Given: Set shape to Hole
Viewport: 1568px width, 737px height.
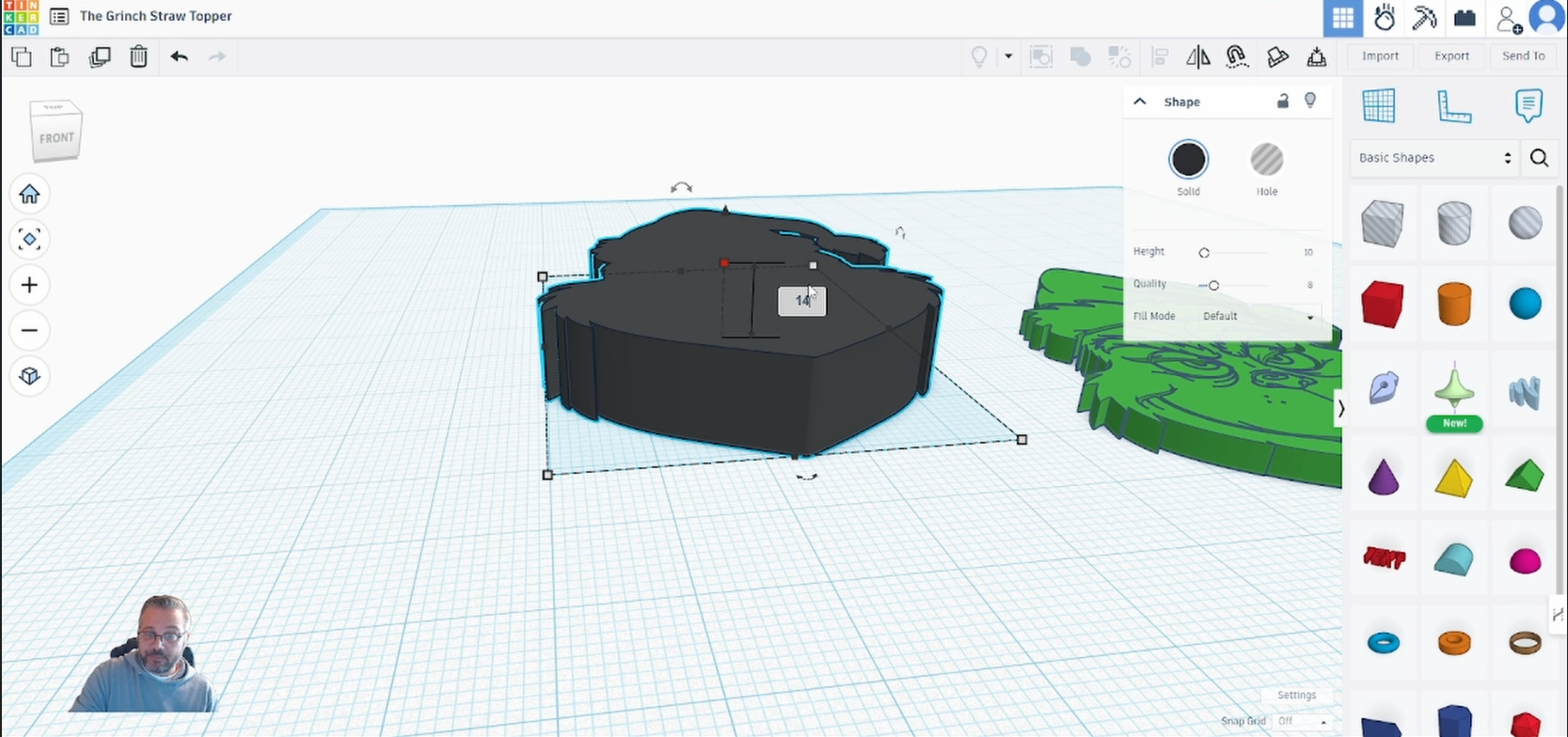Looking at the screenshot, I should click(1266, 160).
